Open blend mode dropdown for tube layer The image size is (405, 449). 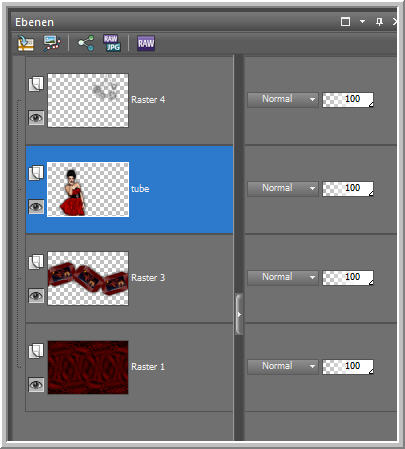click(283, 188)
